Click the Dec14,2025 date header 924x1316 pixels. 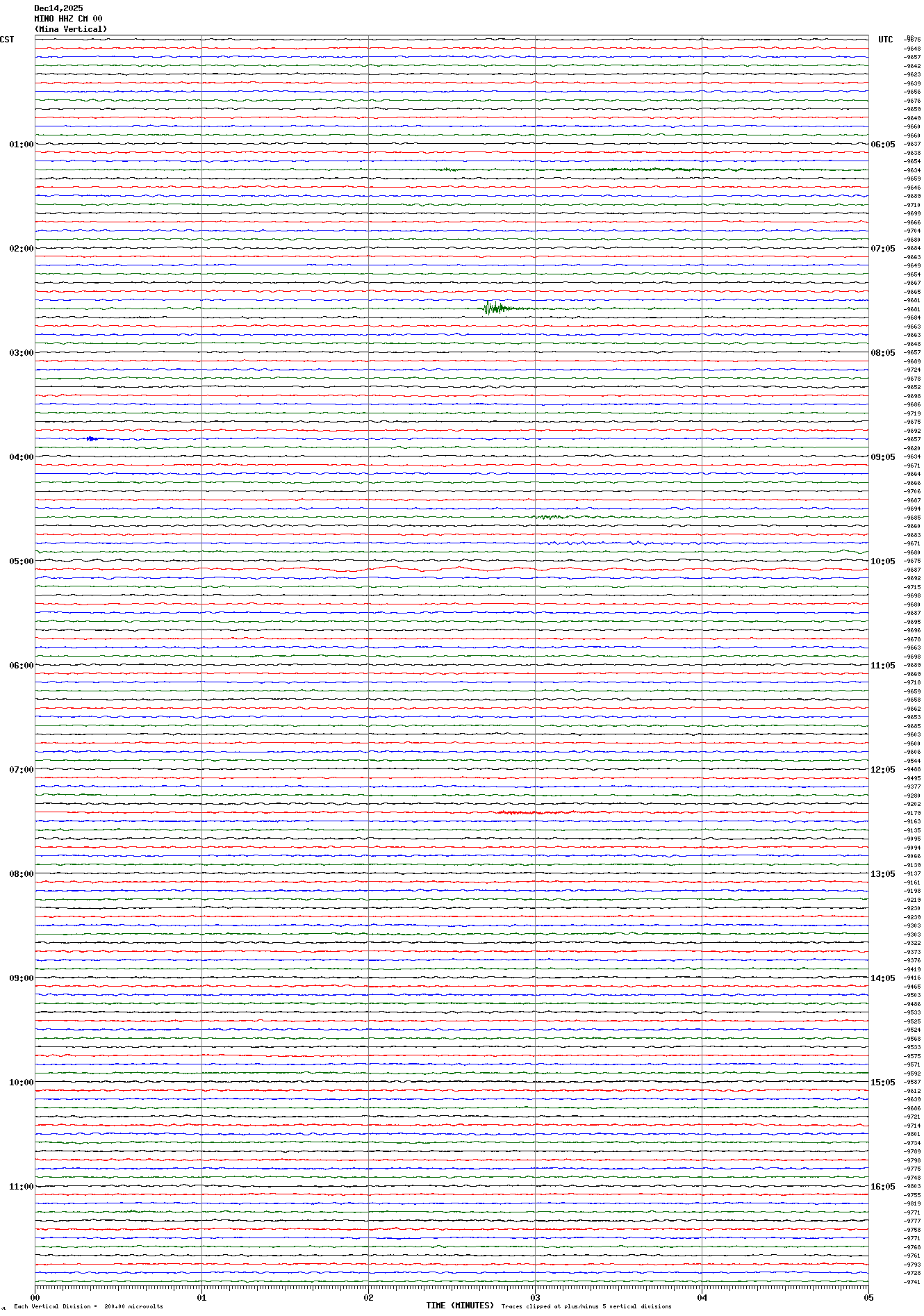[58, 8]
